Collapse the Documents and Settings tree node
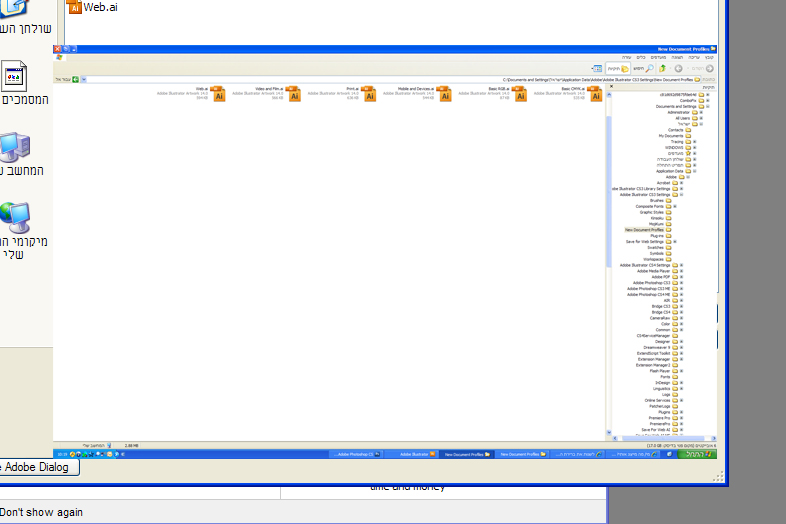 (708, 106)
